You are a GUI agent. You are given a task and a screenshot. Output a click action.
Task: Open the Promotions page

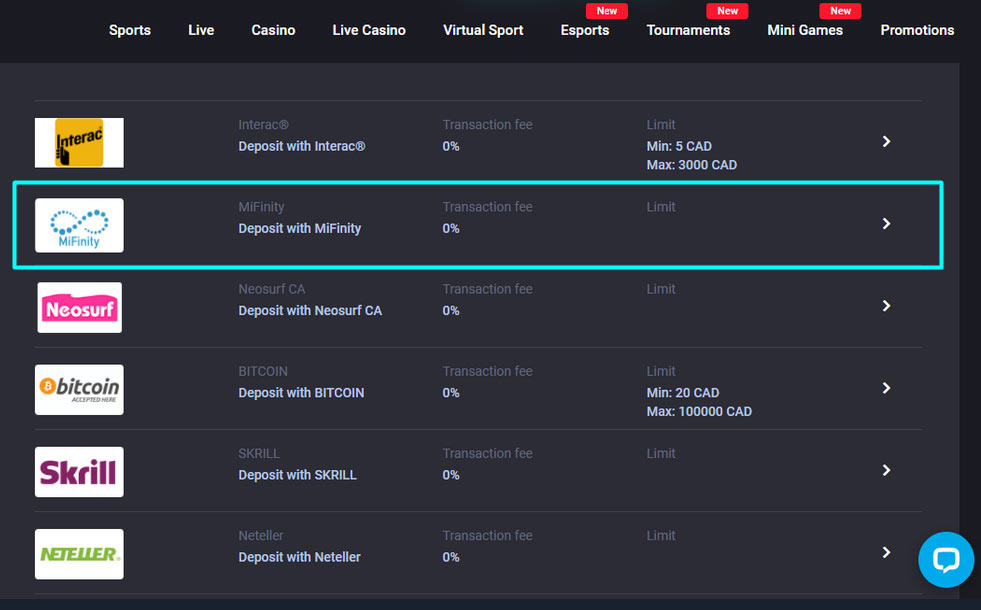coord(917,30)
